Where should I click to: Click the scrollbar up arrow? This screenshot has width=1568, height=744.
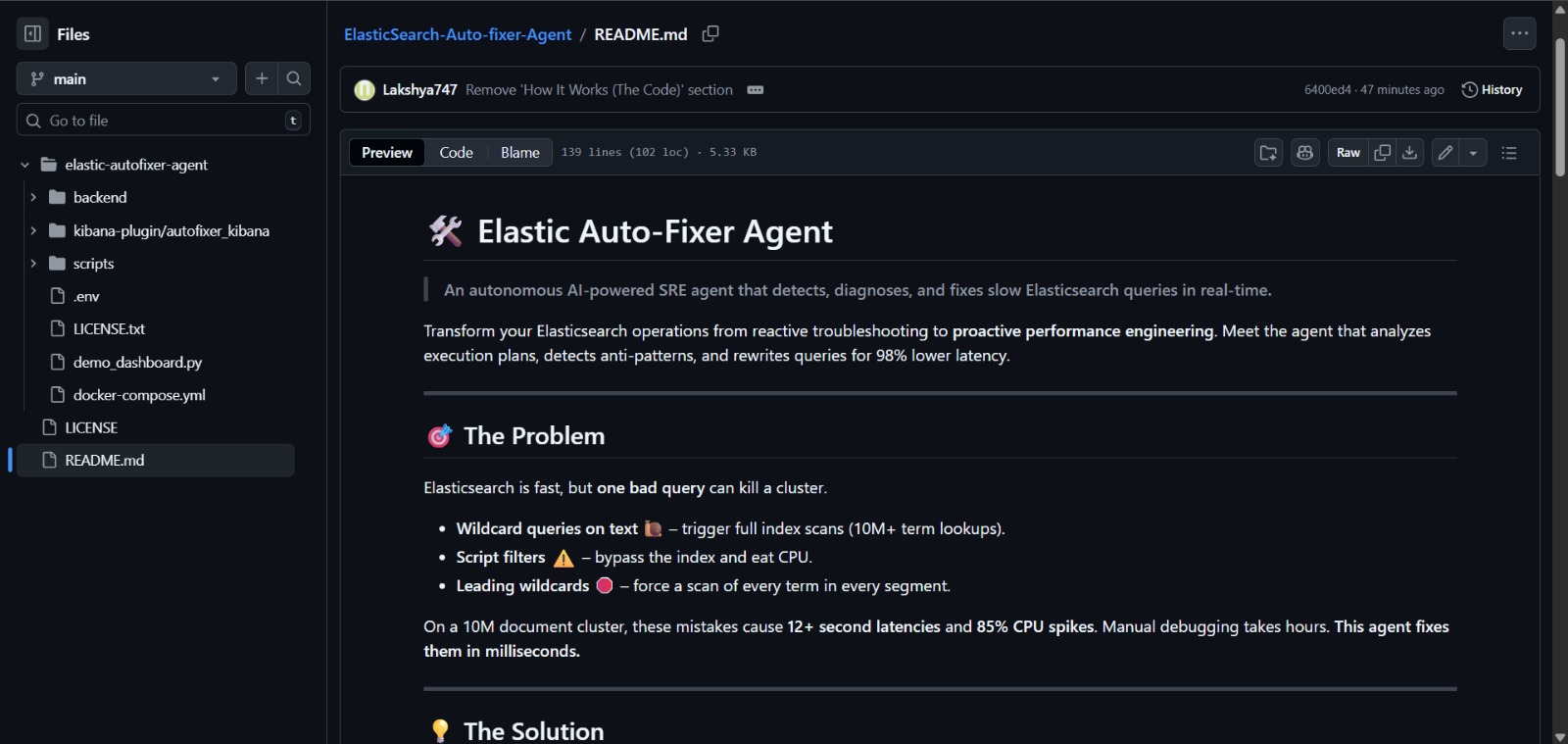pyautogui.click(x=1560, y=8)
